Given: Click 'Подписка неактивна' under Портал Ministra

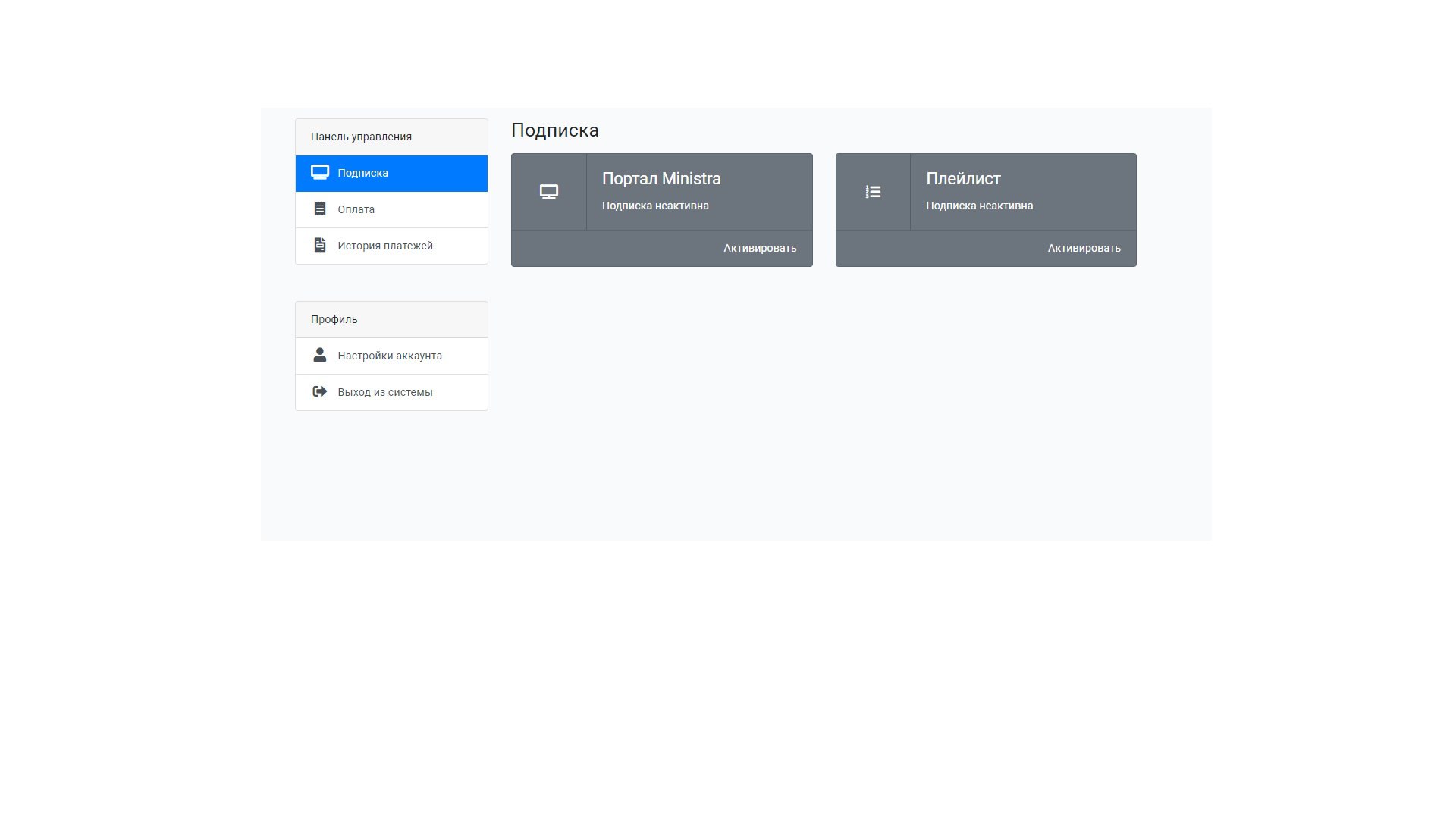Looking at the screenshot, I should tap(655, 206).
